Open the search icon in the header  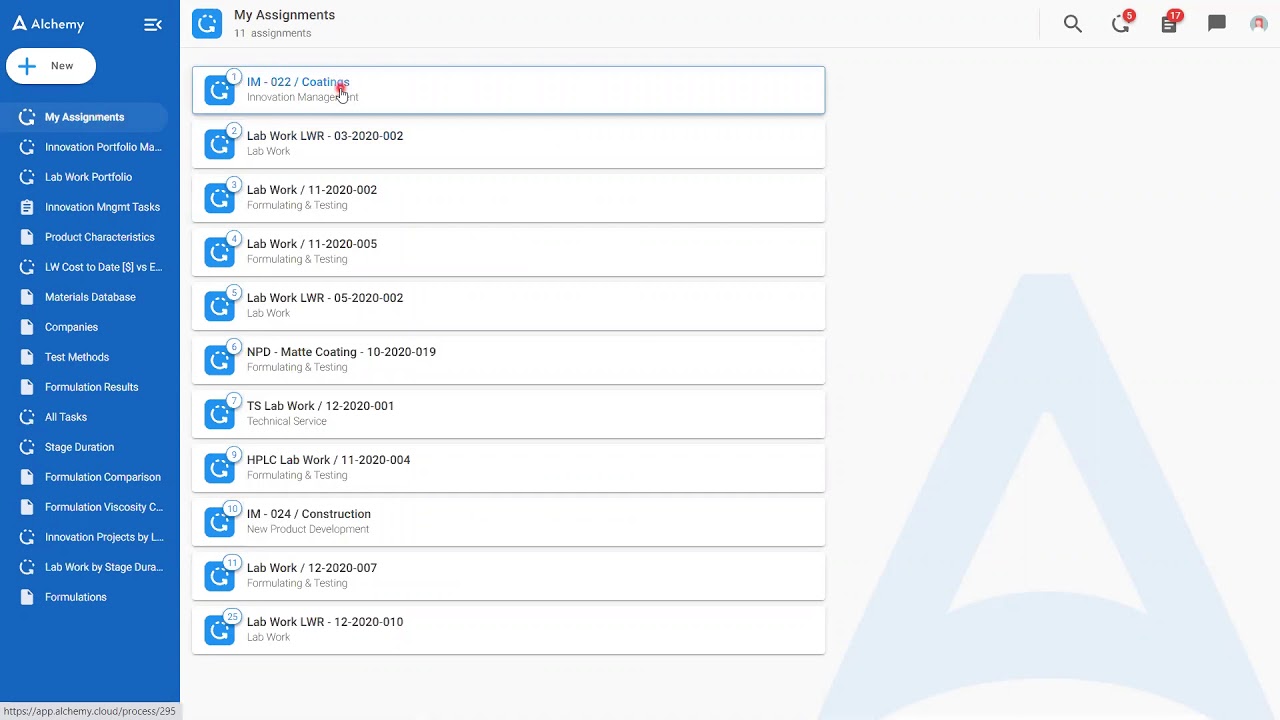(1073, 24)
